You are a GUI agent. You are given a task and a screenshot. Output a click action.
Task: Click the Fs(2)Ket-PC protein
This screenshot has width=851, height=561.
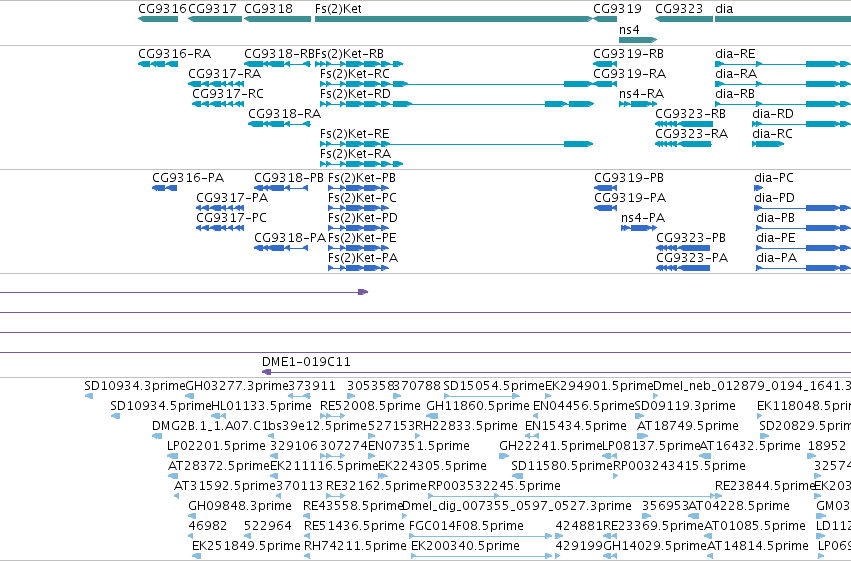[358, 208]
